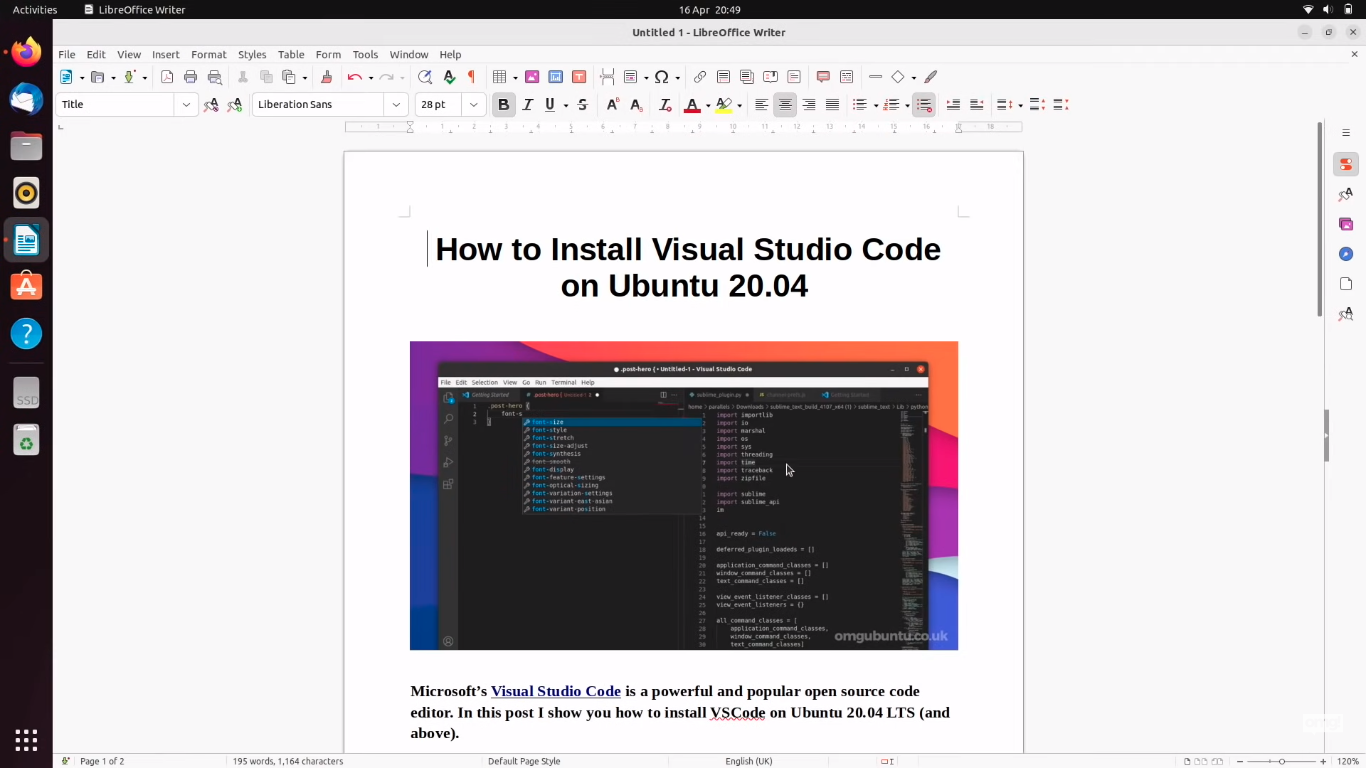Increase paragraph spacing
Viewport: 1366px width, 768px height.
click(x=1037, y=105)
